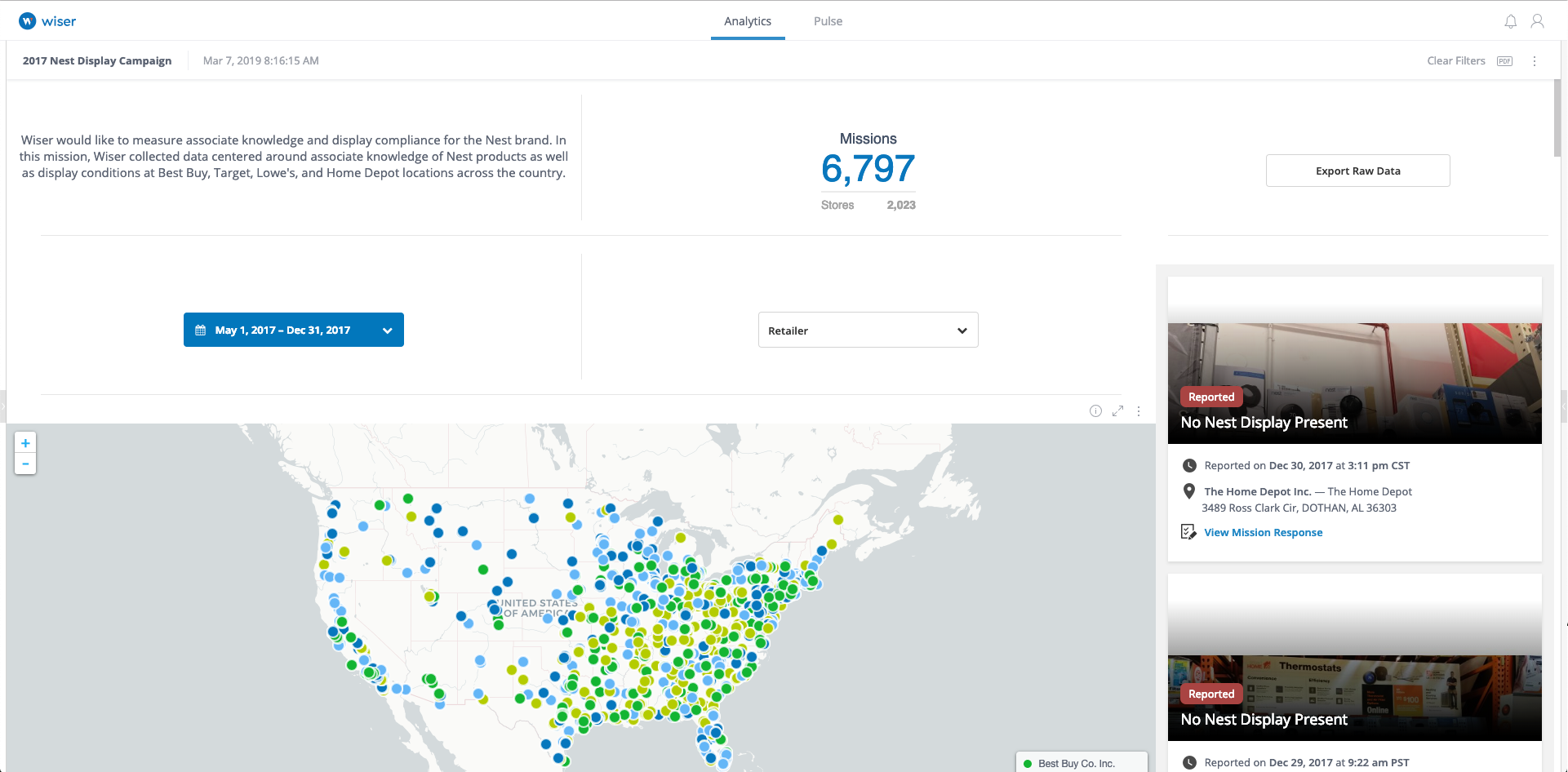Click the location pin beside The Home Depot Inc.

pos(1189,491)
